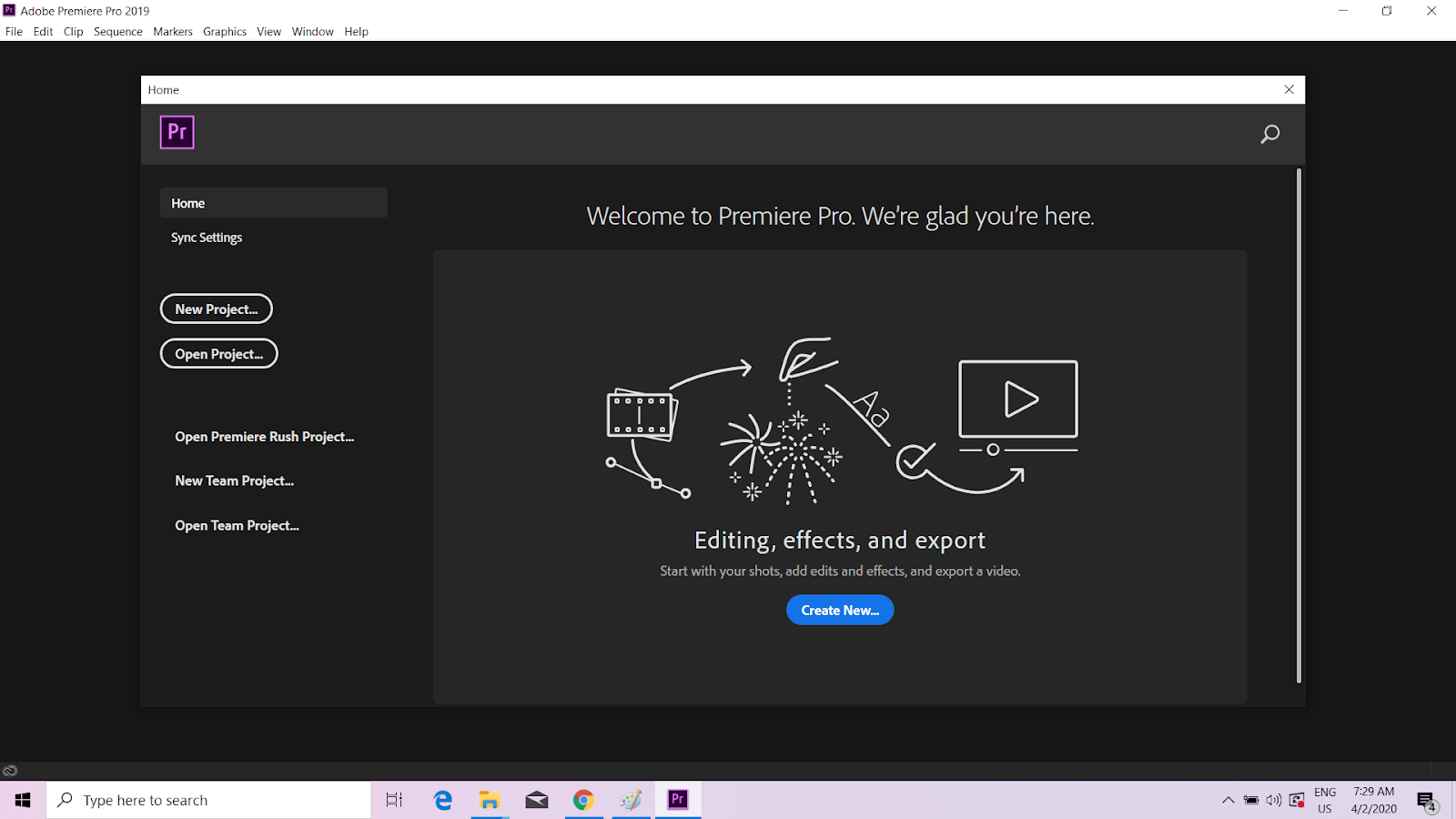1456x819 pixels.
Task: Select the 'Welcome to Premiere Pro' heading
Action: (841, 216)
